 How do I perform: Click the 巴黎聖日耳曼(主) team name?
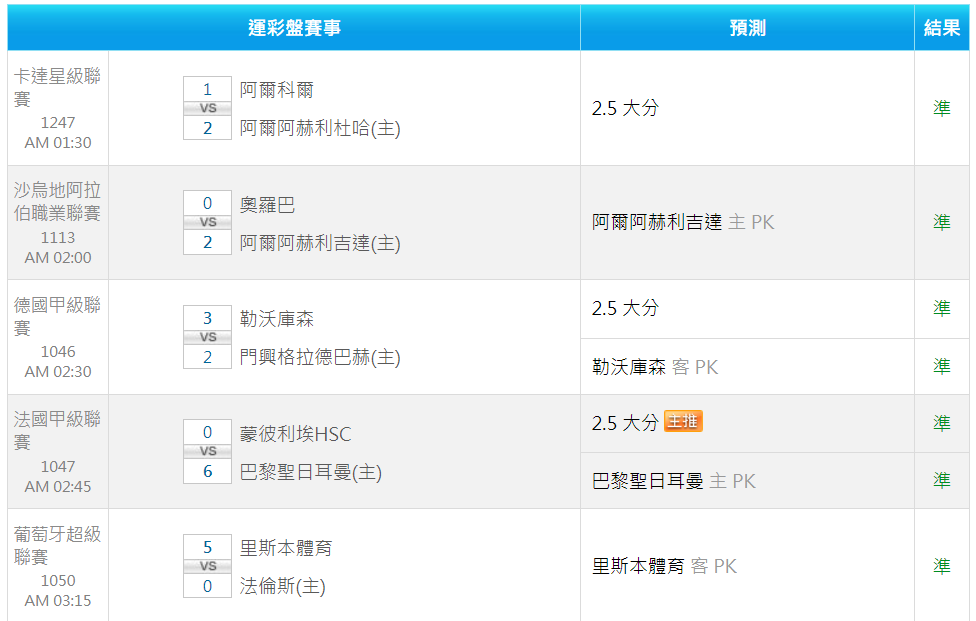pyautogui.click(x=311, y=472)
